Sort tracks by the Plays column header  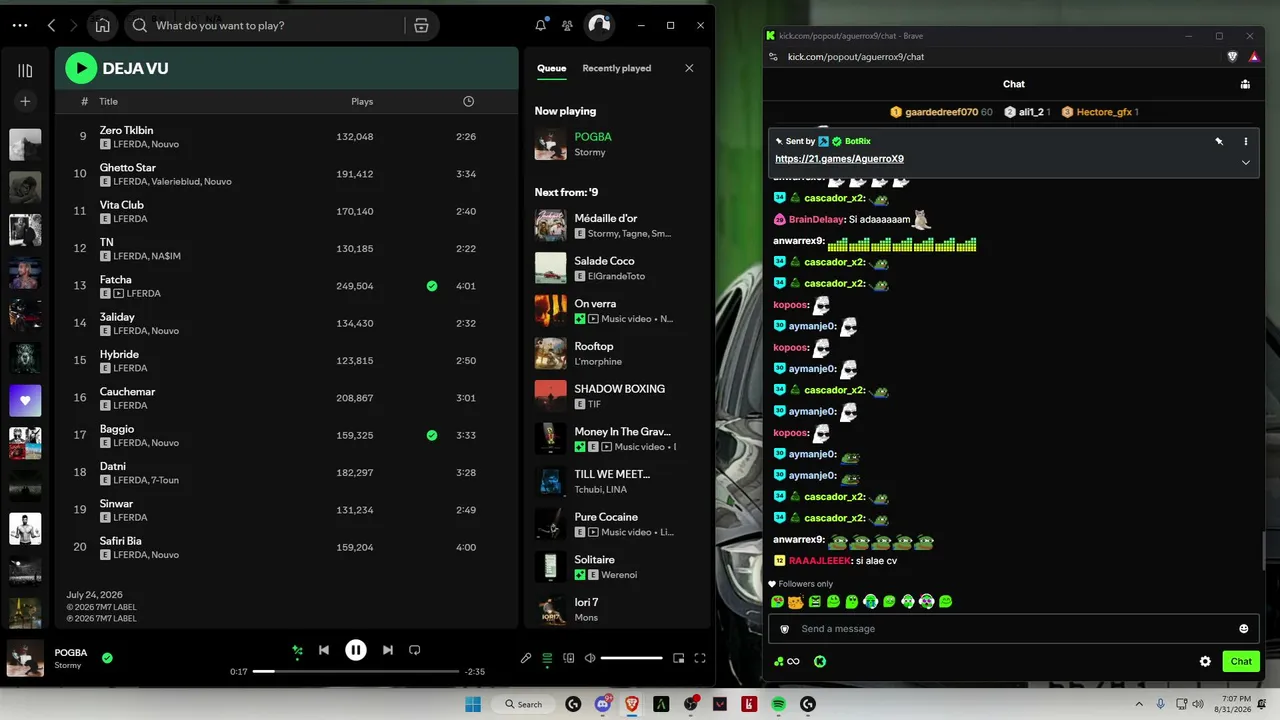coord(362,101)
